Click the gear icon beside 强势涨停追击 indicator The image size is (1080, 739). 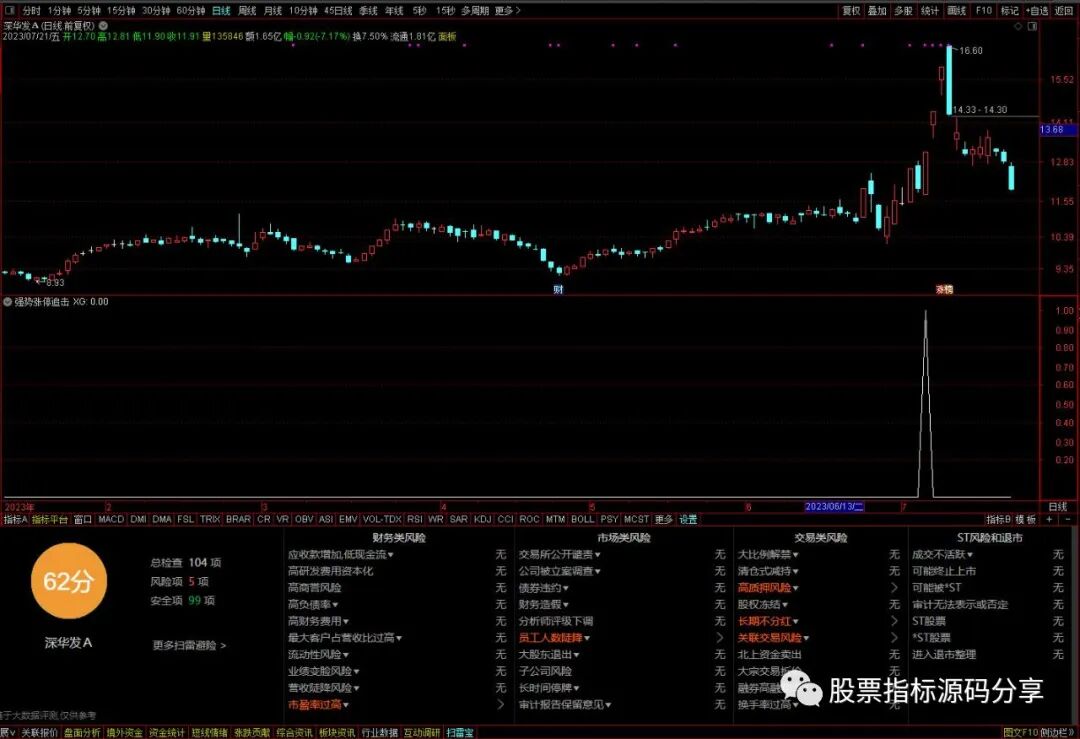tap(8, 302)
